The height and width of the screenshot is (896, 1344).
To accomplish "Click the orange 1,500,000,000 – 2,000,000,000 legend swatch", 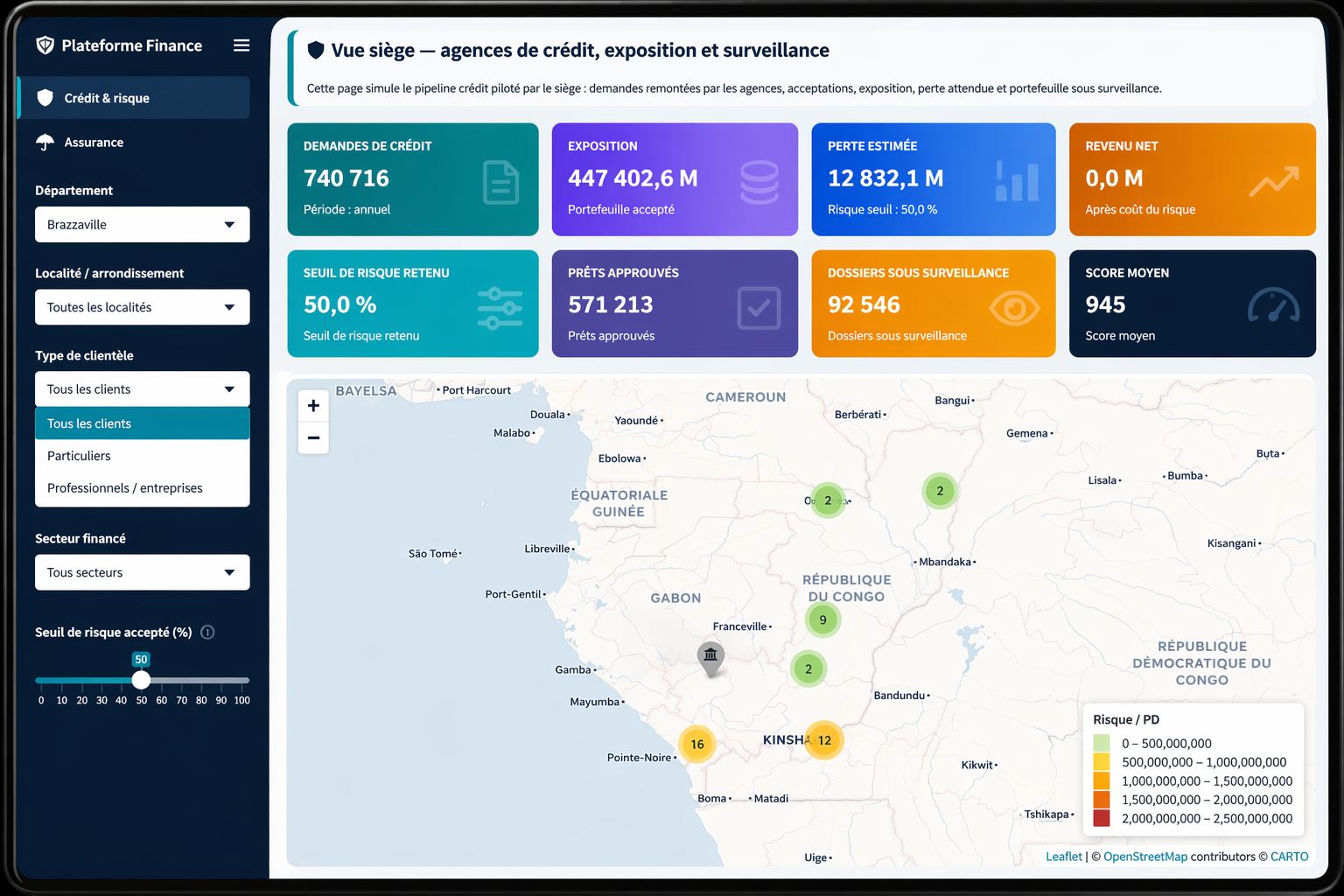I will [1102, 800].
